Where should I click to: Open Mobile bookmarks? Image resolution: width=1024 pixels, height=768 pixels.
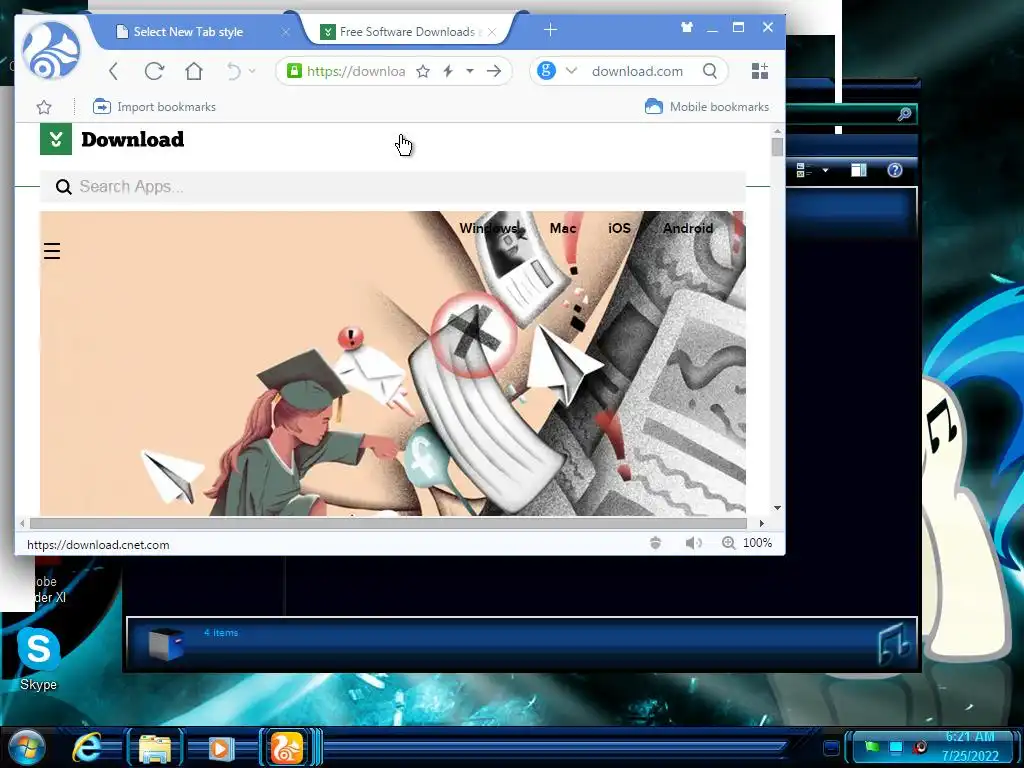[x=707, y=106]
